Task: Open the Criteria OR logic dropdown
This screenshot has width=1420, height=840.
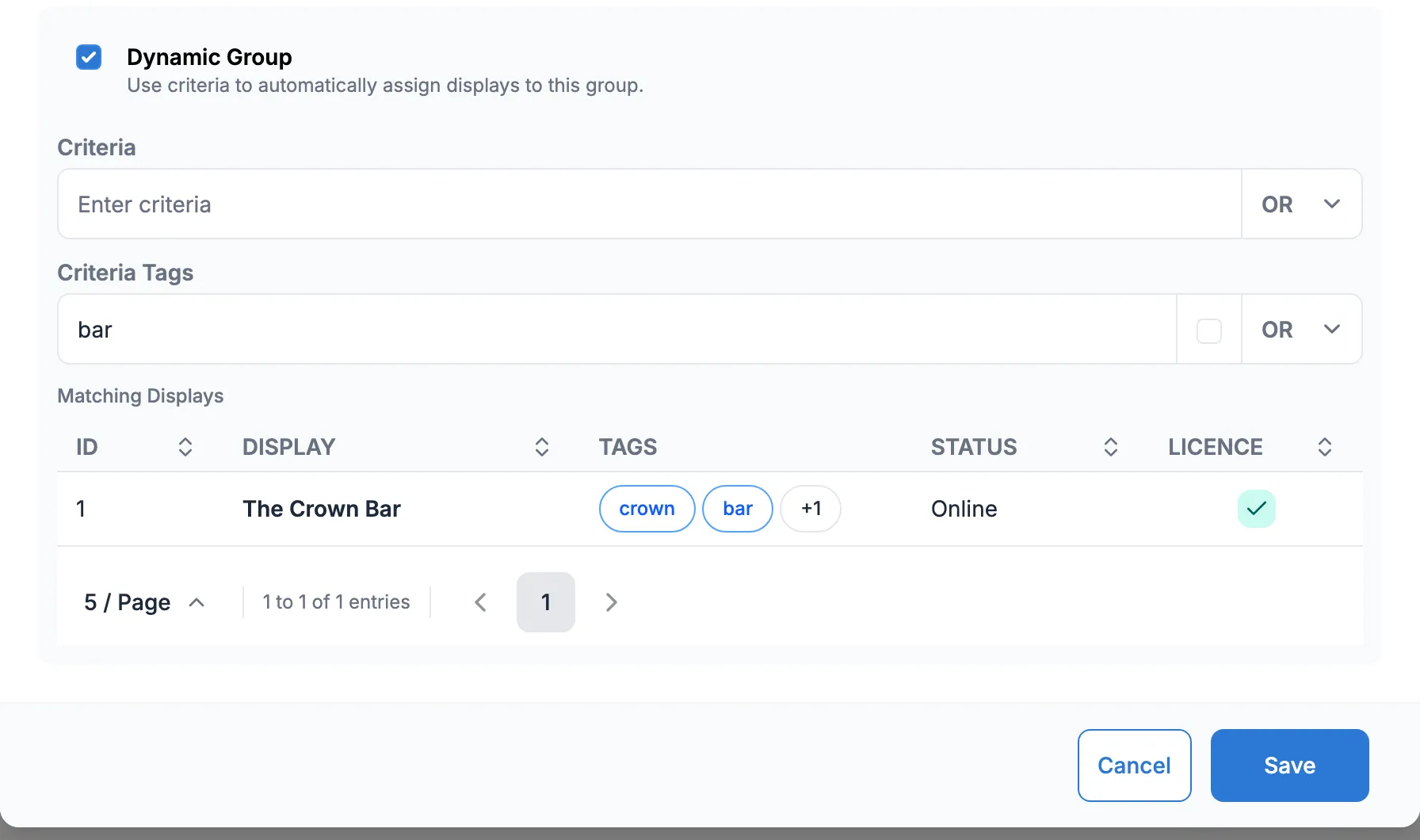Action: point(1301,204)
